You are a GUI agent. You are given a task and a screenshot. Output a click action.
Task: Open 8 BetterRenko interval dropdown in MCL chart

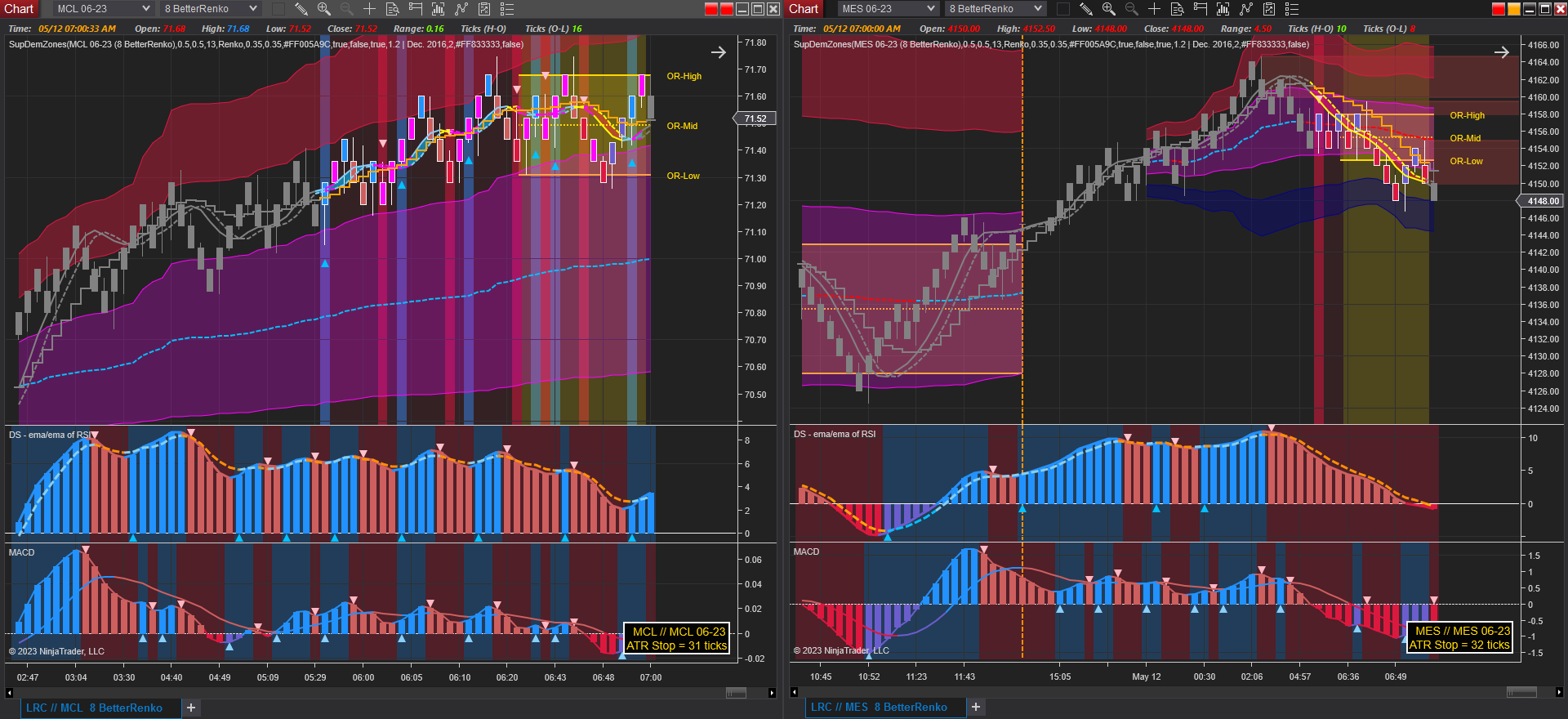coord(211,9)
